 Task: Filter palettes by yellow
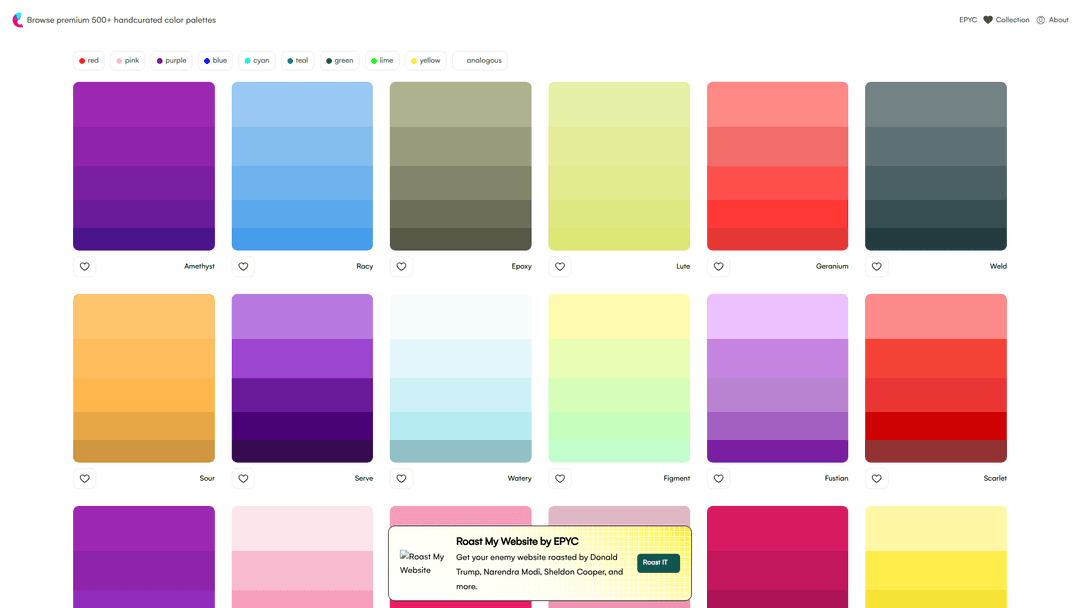click(x=425, y=61)
